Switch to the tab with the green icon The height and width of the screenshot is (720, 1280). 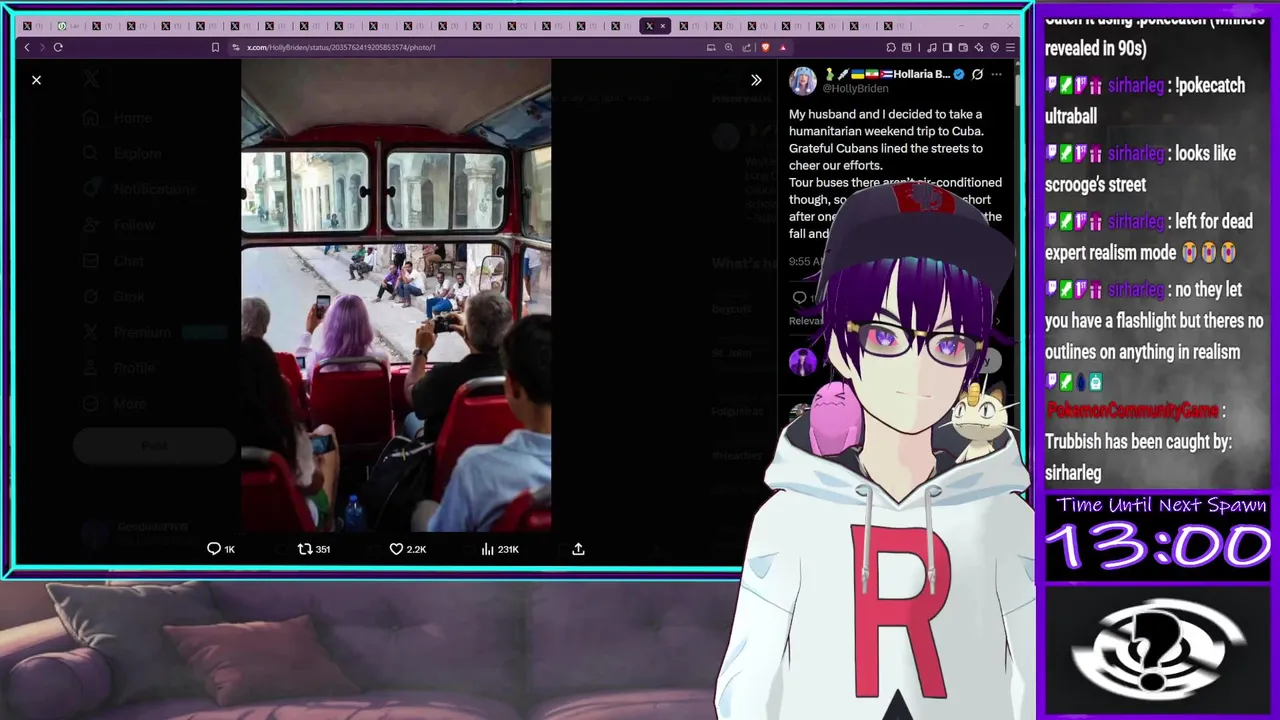pos(62,26)
